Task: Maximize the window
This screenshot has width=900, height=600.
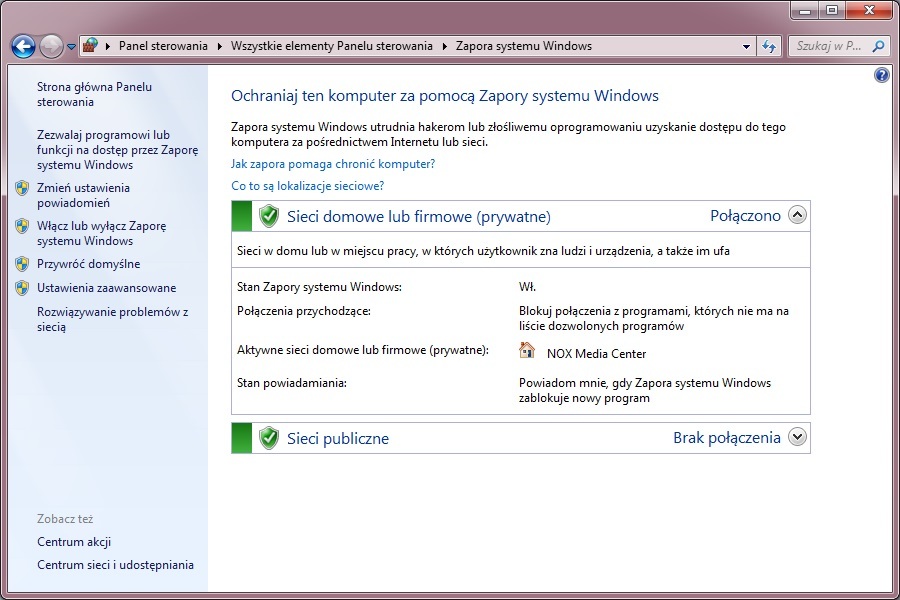Action: (x=832, y=11)
